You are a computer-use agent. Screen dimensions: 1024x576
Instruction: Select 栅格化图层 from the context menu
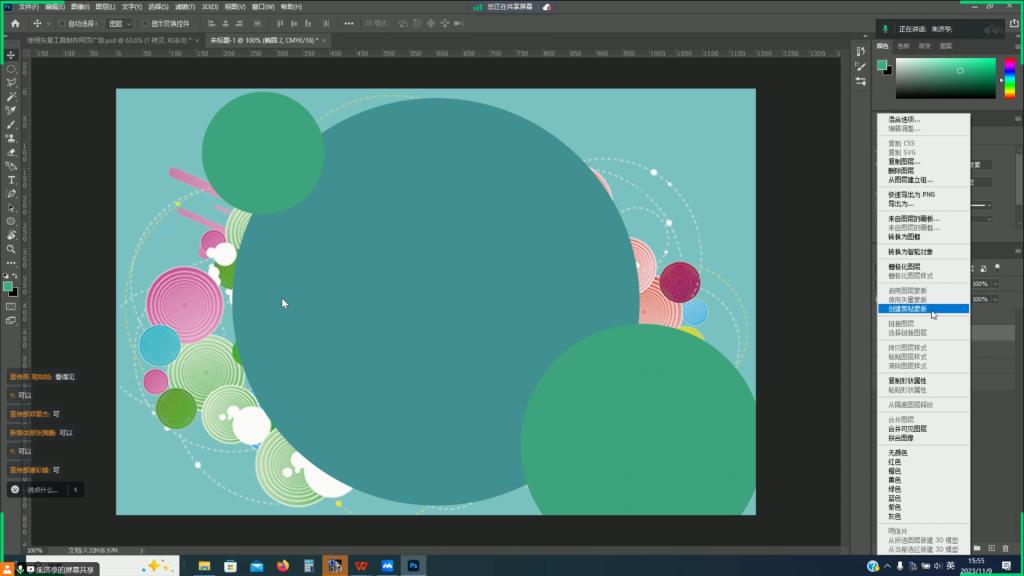pyautogui.click(x=904, y=267)
